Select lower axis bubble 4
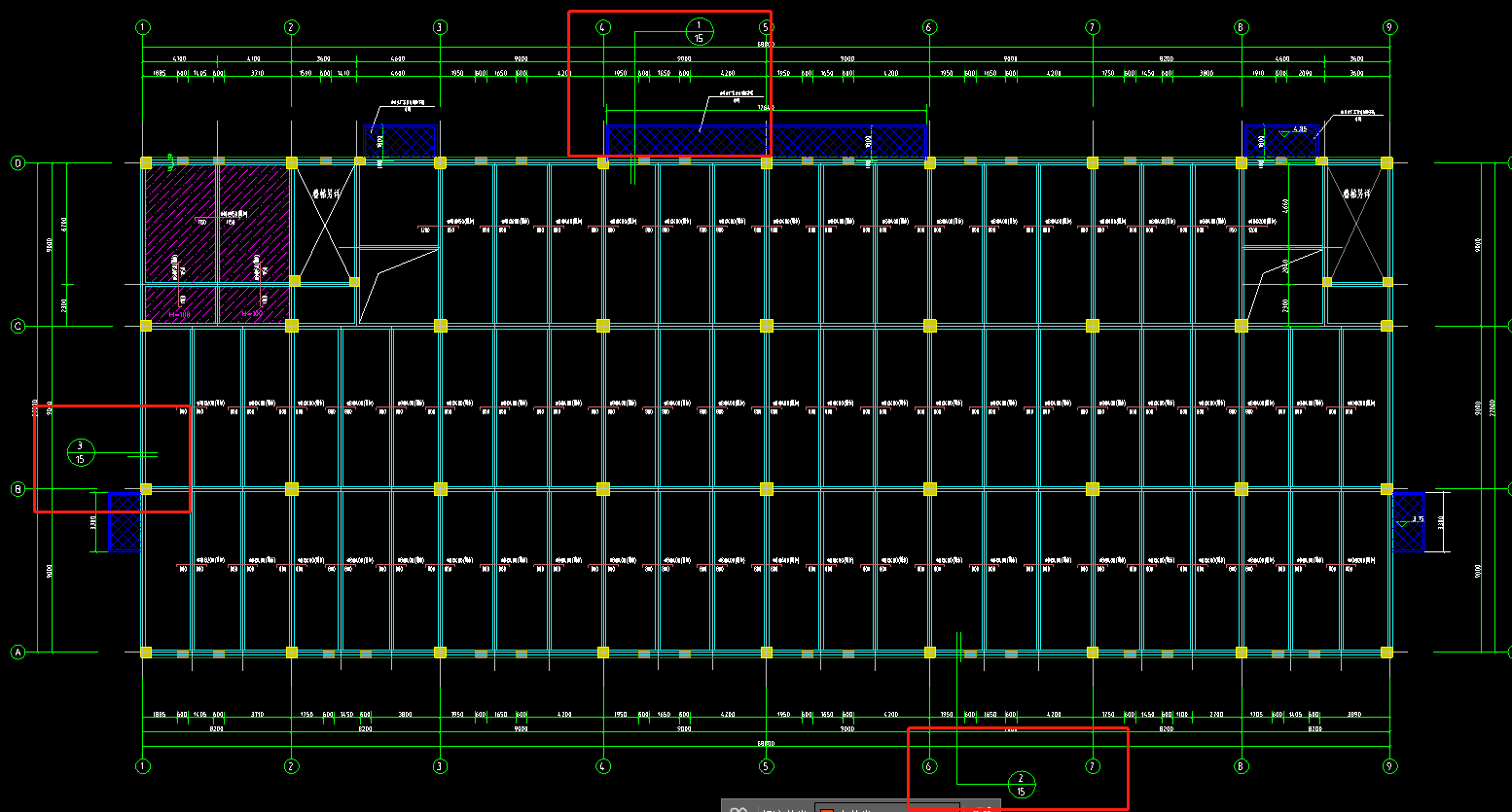The image size is (1512, 812). click(603, 766)
